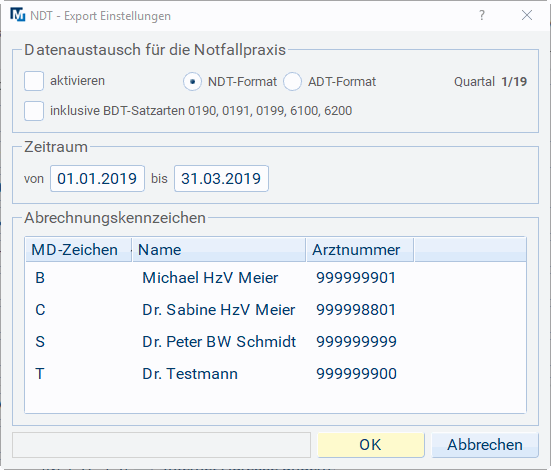Viewport: 551px width, 470px height.
Task: Click the bis date field 31.03.2019
Action: 221,179
